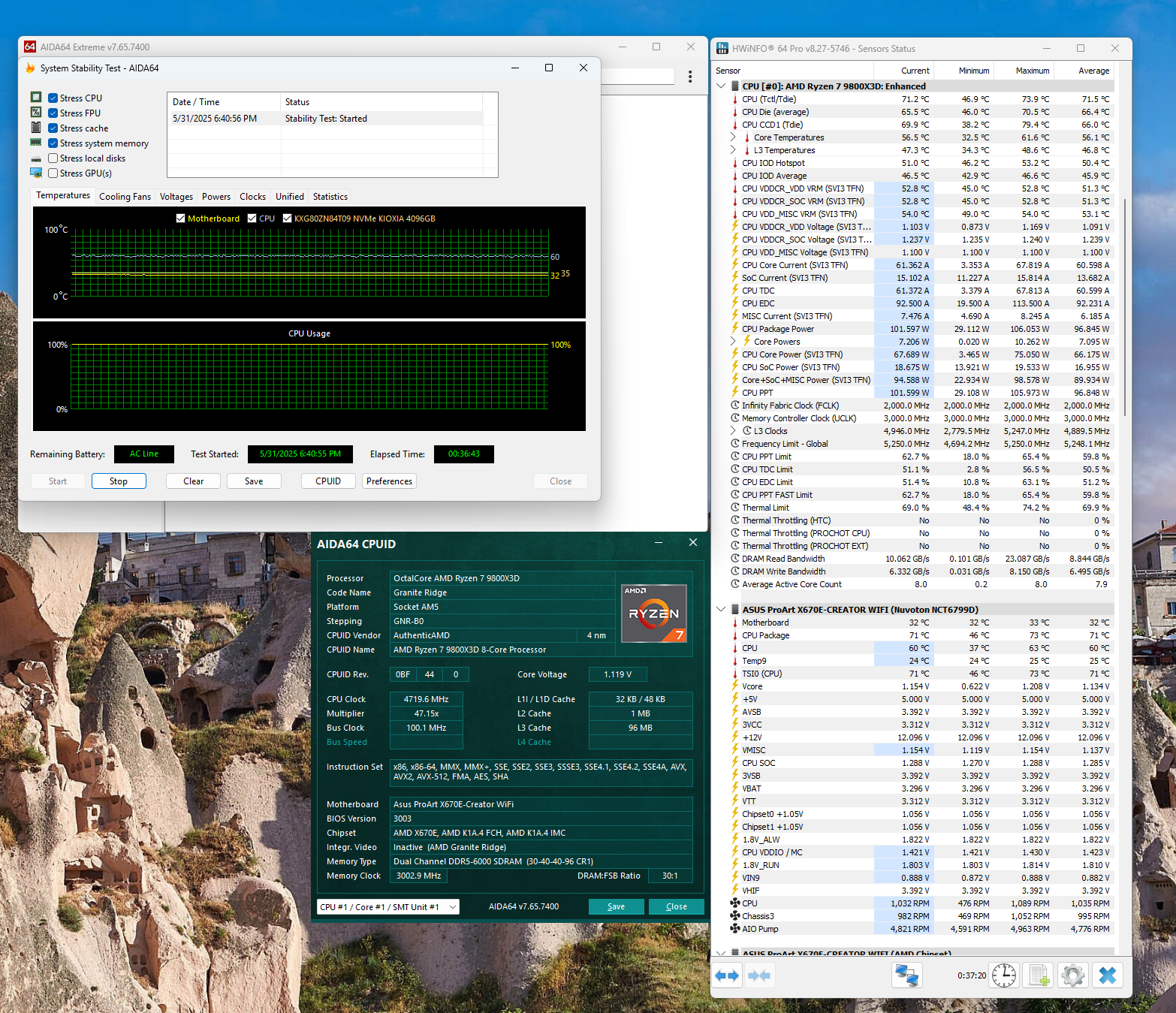Click HWiNFO expand columns arrows button

point(727,975)
